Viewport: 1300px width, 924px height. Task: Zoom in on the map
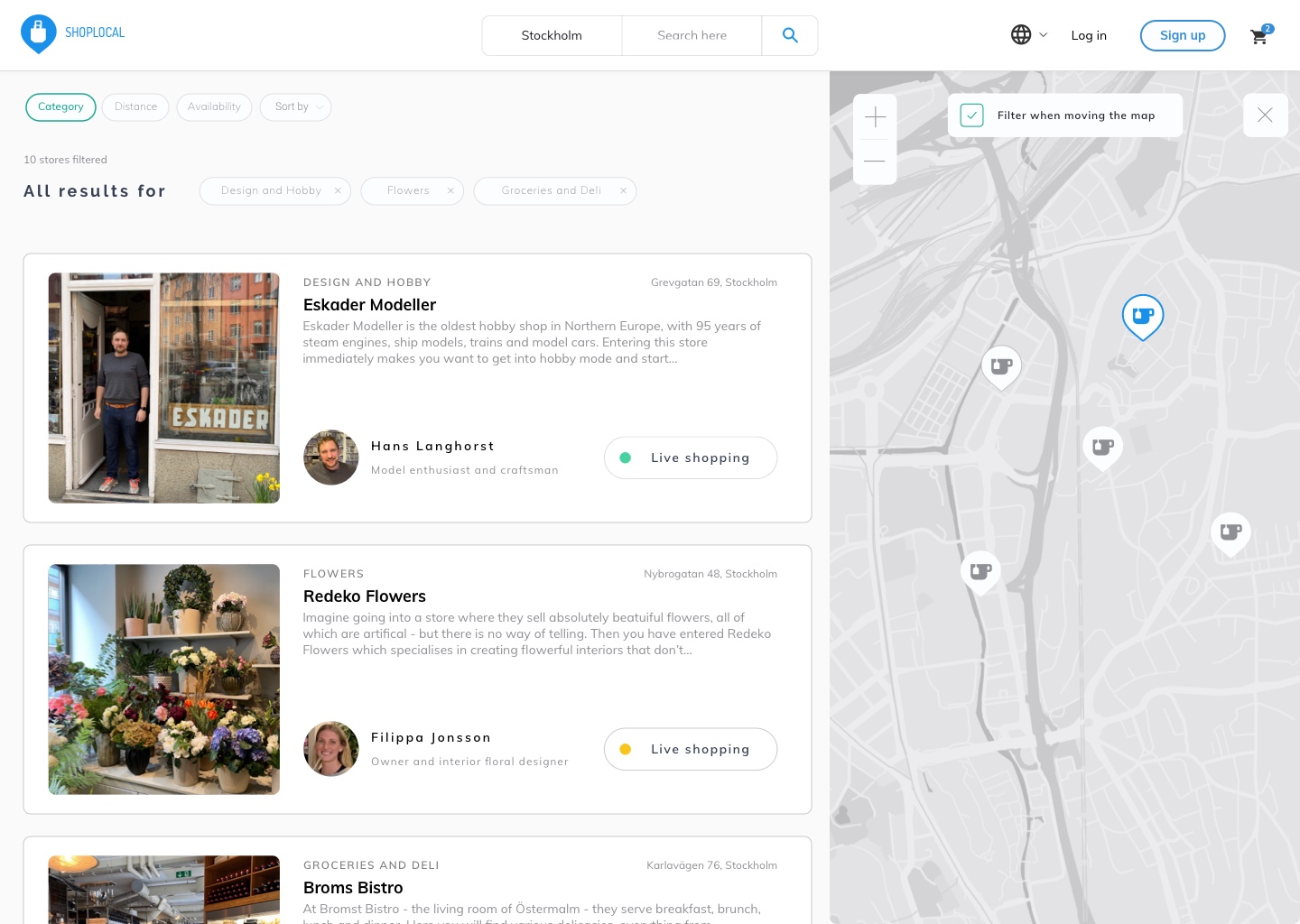click(875, 117)
